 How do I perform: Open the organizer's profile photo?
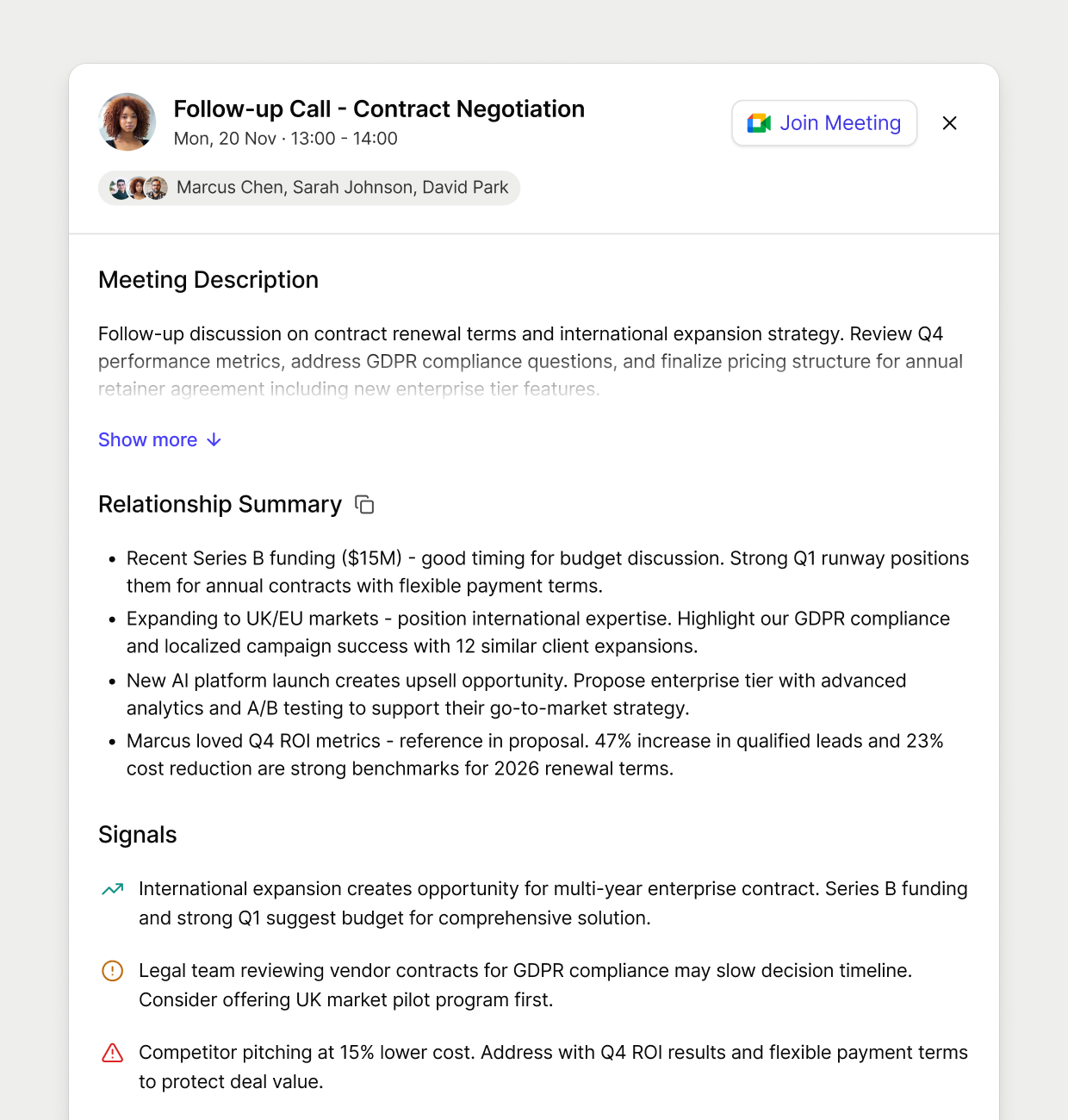[127, 122]
